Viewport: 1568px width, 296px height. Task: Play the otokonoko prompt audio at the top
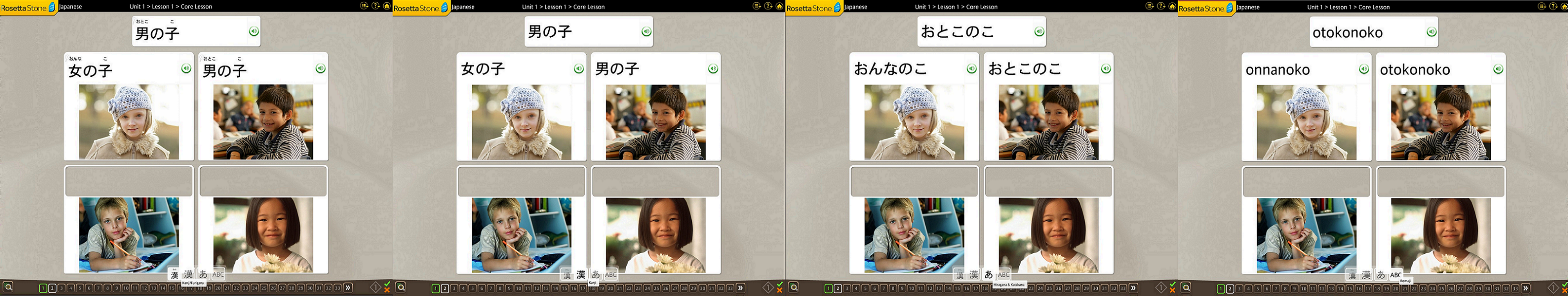[x=1432, y=32]
